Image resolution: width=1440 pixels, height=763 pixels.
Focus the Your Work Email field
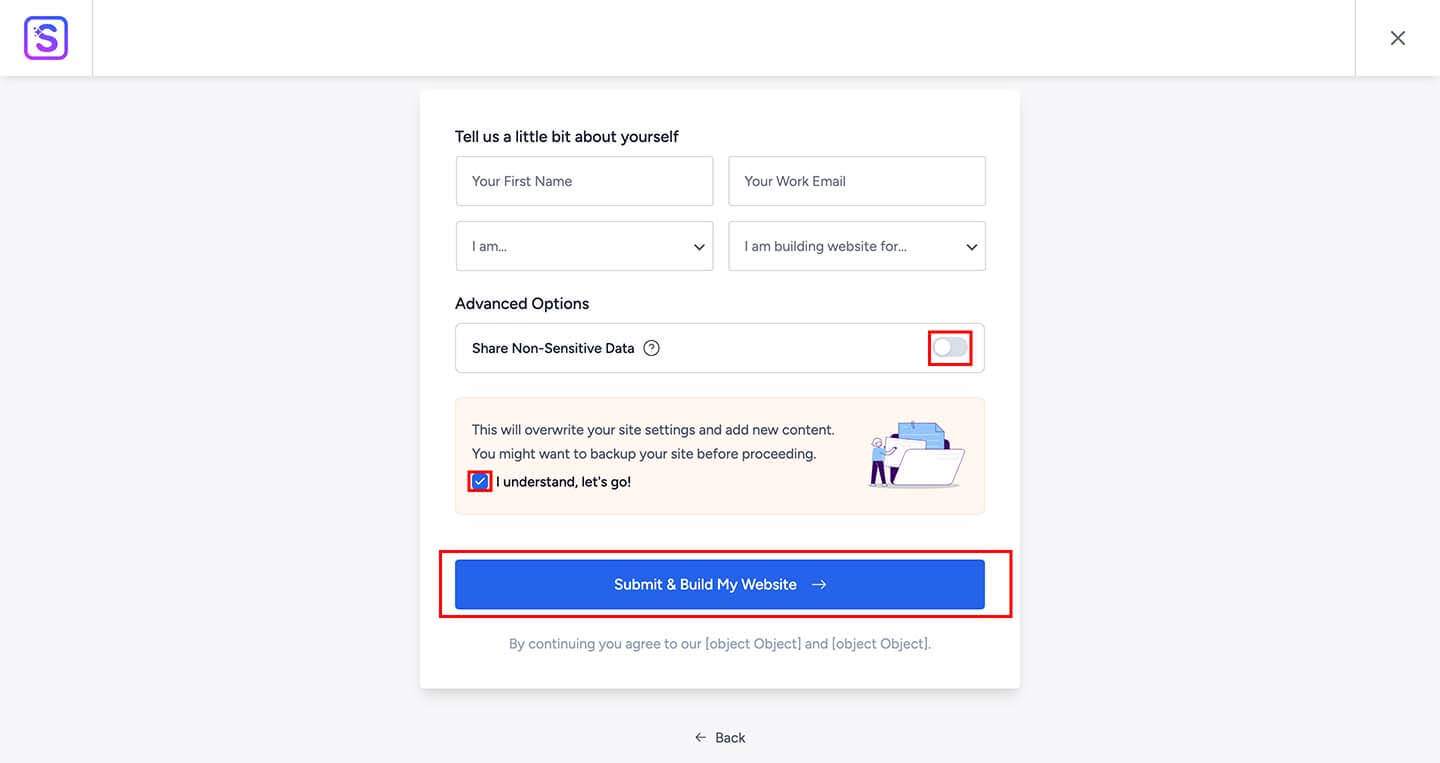857,181
